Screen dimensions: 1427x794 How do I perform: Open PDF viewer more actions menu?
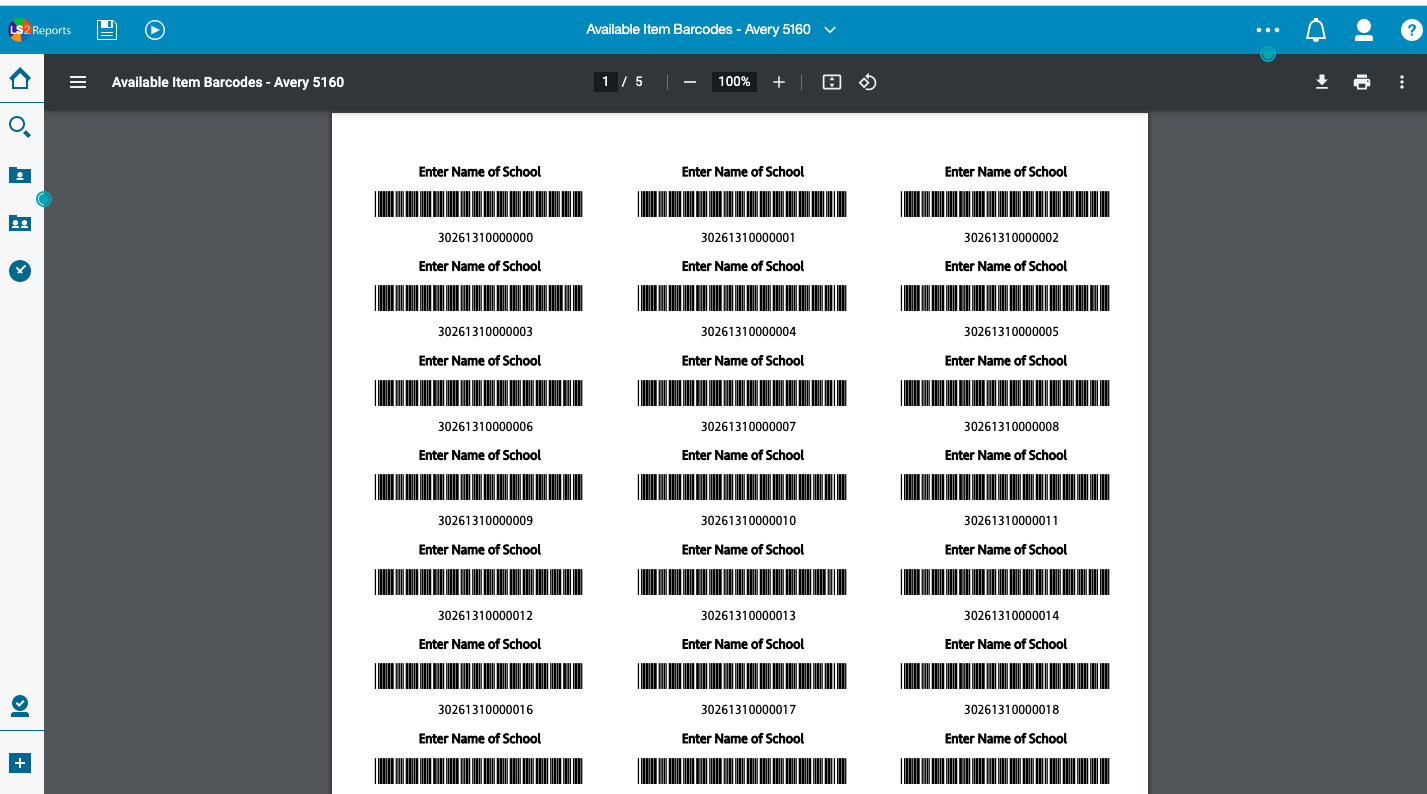tap(1402, 82)
